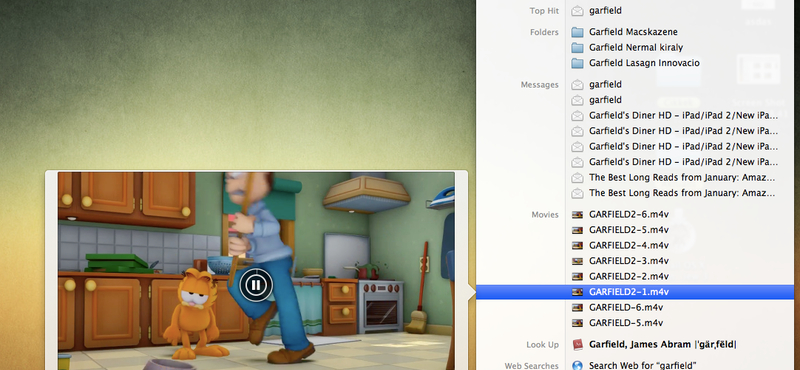Screen dimensions: 800x370
Task: Open the 'Garfield, James Abram' Look Up definition
Action: coord(663,344)
